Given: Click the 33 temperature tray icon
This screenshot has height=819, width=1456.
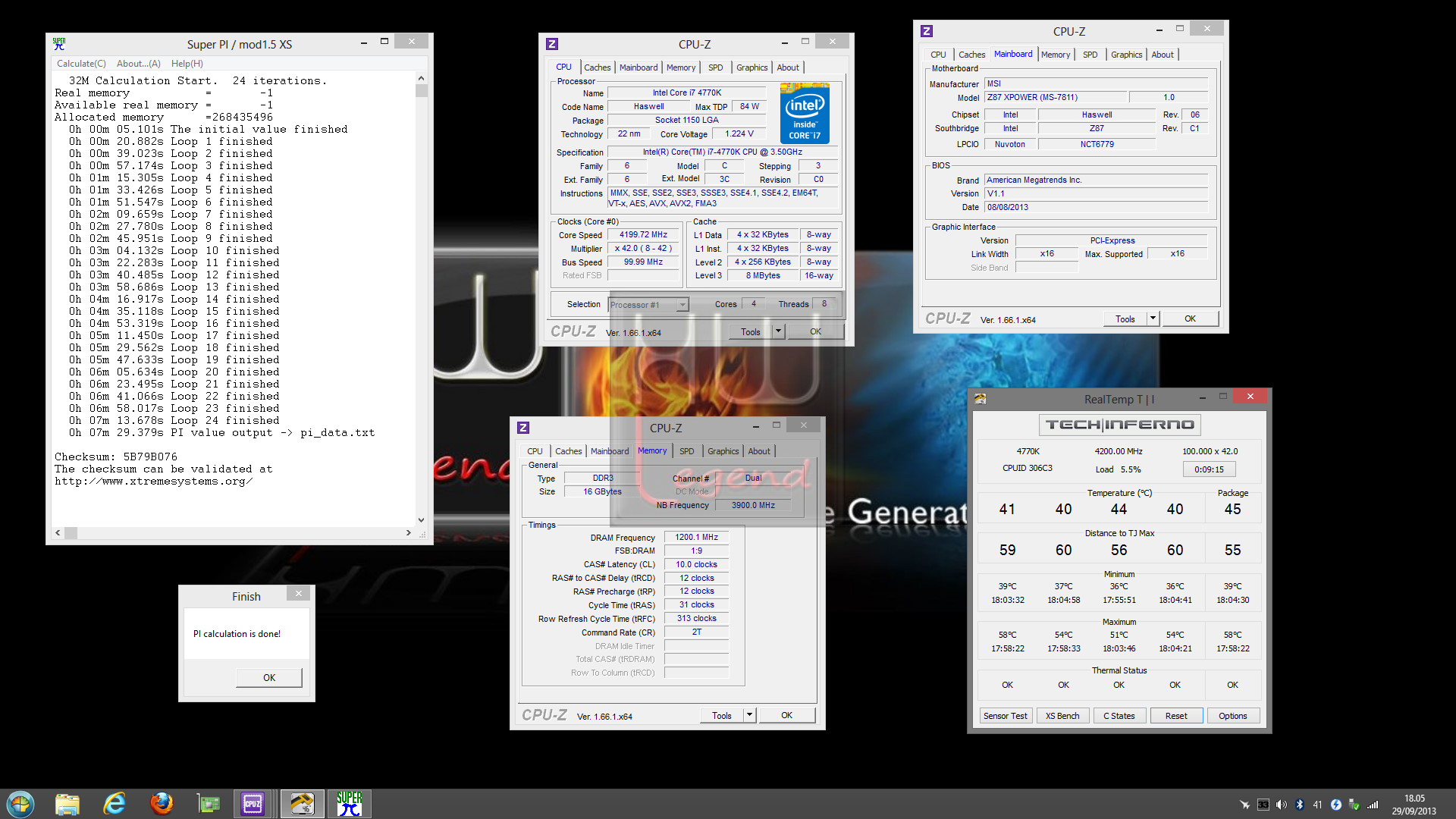Looking at the screenshot, I should tap(1263, 805).
